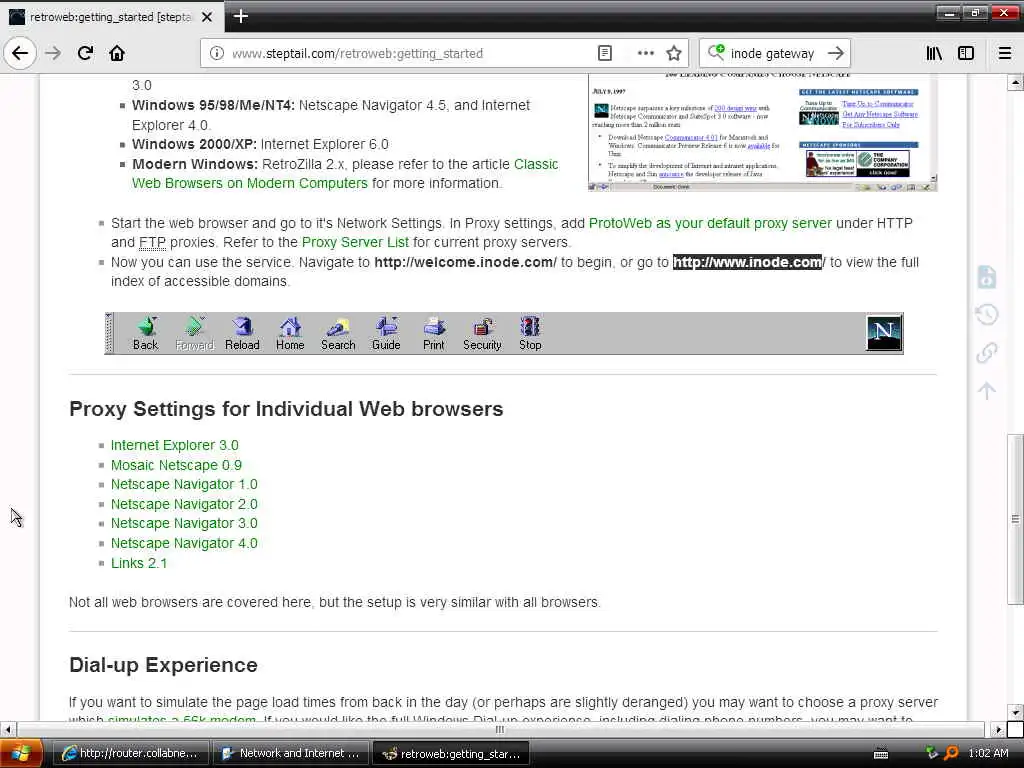Screen dimensions: 1024x768
Task: Open Mosaic Netscape 0.9 link
Action: pos(176,465)
